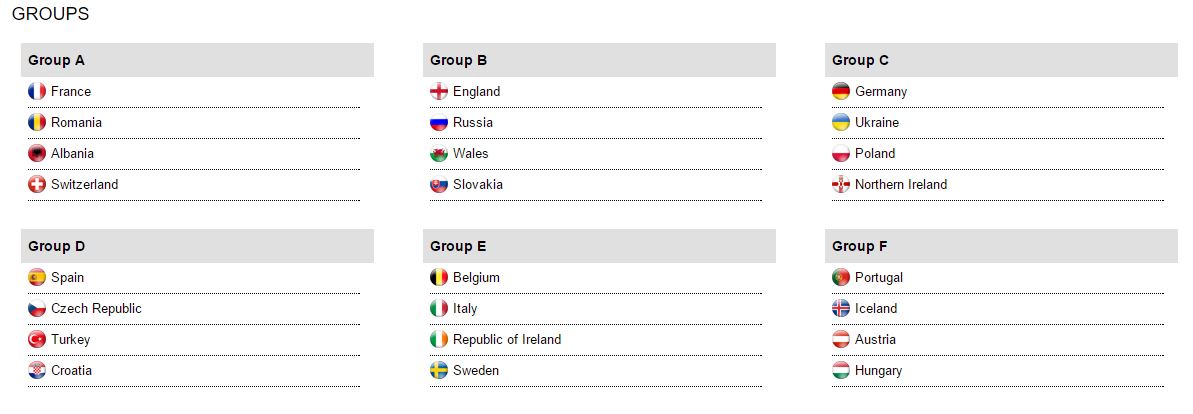Click the Sweden flag icon

[439, 371]
